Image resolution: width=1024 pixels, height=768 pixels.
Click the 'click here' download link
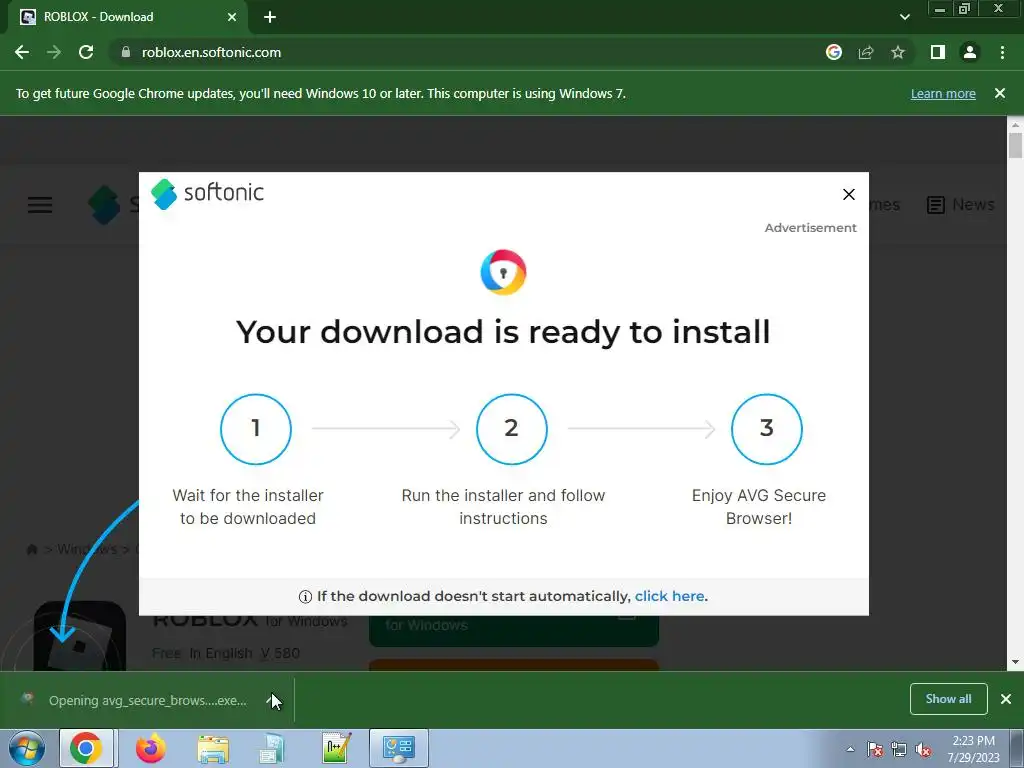coord(669,596)
